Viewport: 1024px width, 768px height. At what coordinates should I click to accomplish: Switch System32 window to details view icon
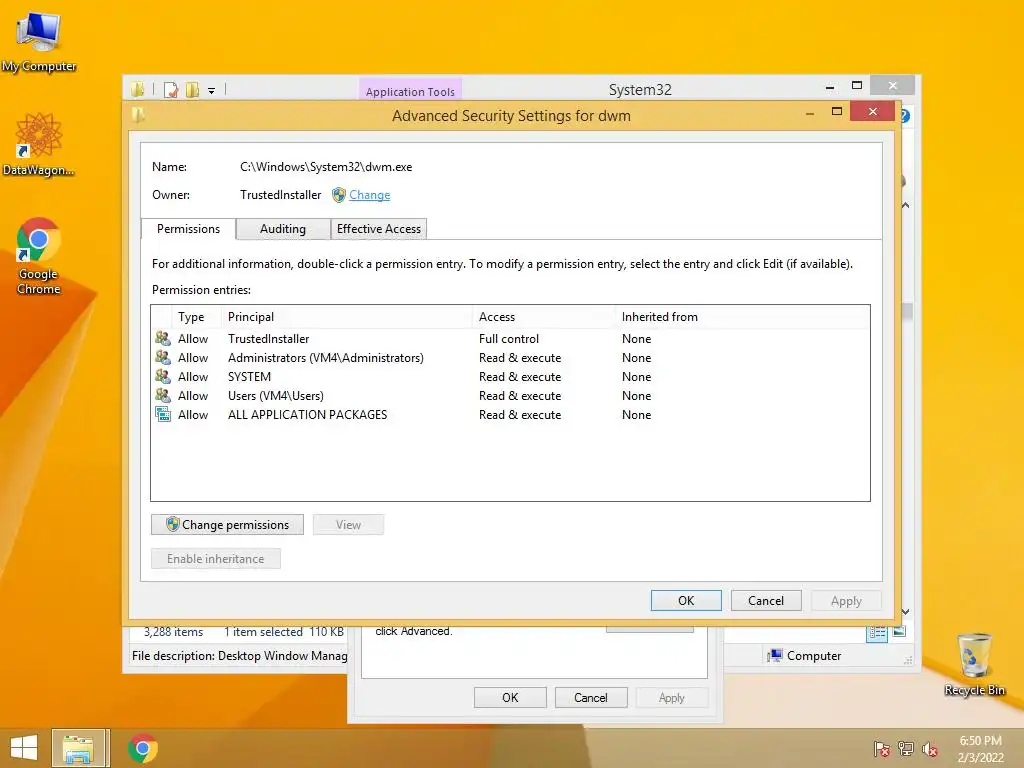[x=877, y=632]
